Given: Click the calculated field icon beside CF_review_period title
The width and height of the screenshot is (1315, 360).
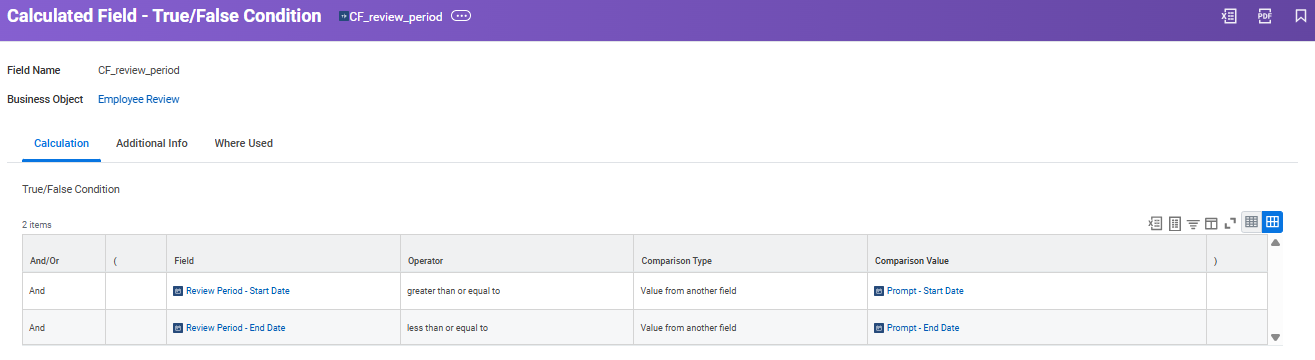Looking at the screenshot, I should pyautogui.click(x=344, y=17).
